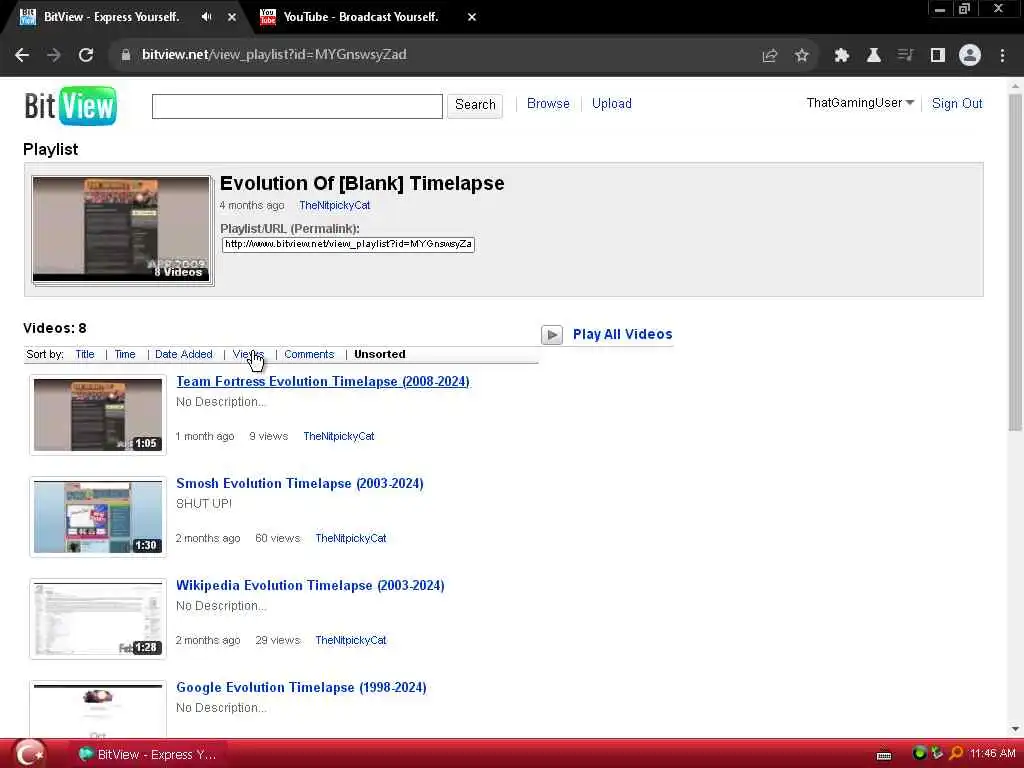Open the Chrome three-dot menu
1024x768 pixels.
point(1002,56)
